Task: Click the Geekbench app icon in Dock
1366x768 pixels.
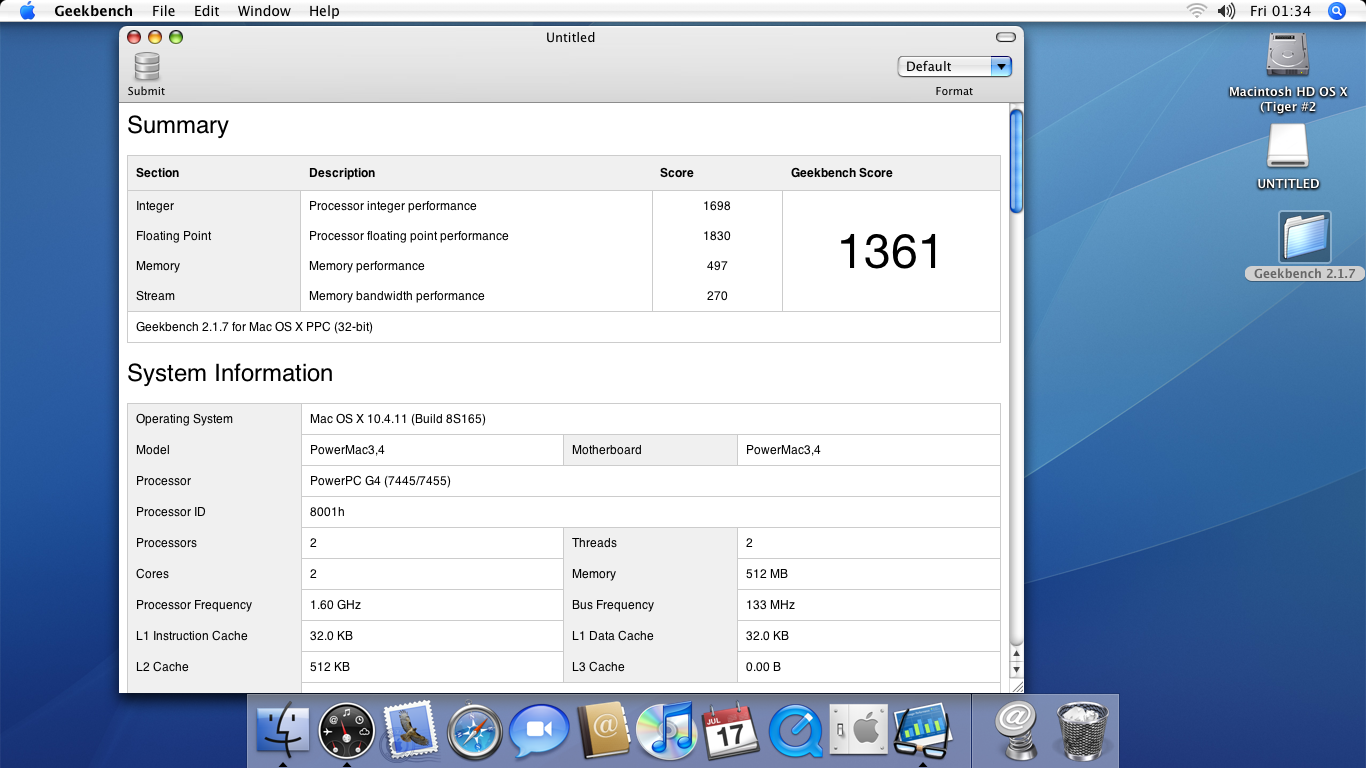Action: point(921,730)
